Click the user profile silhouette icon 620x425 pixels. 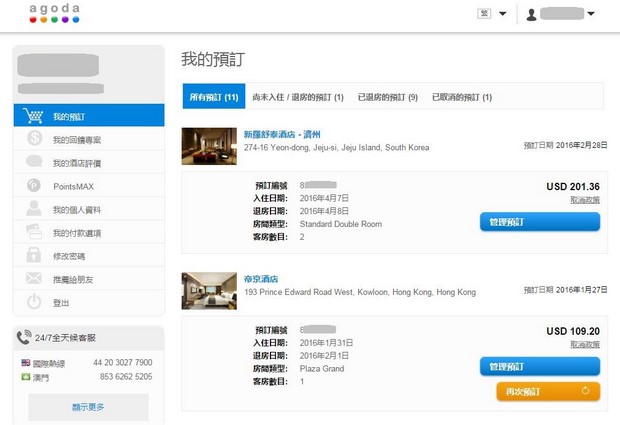(x=531, y=15)
